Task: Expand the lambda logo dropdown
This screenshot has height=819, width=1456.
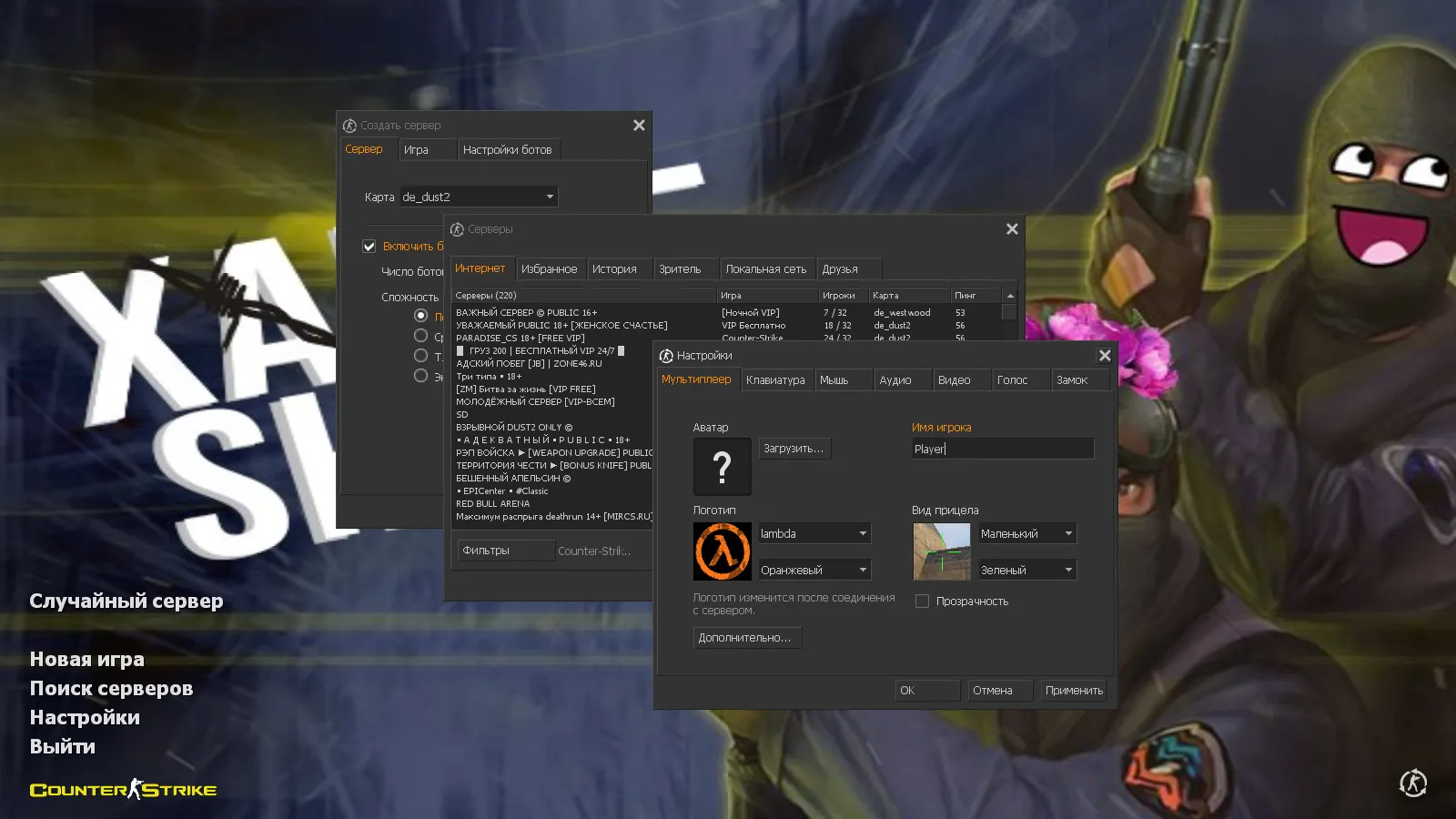Action: click(862, 534)
